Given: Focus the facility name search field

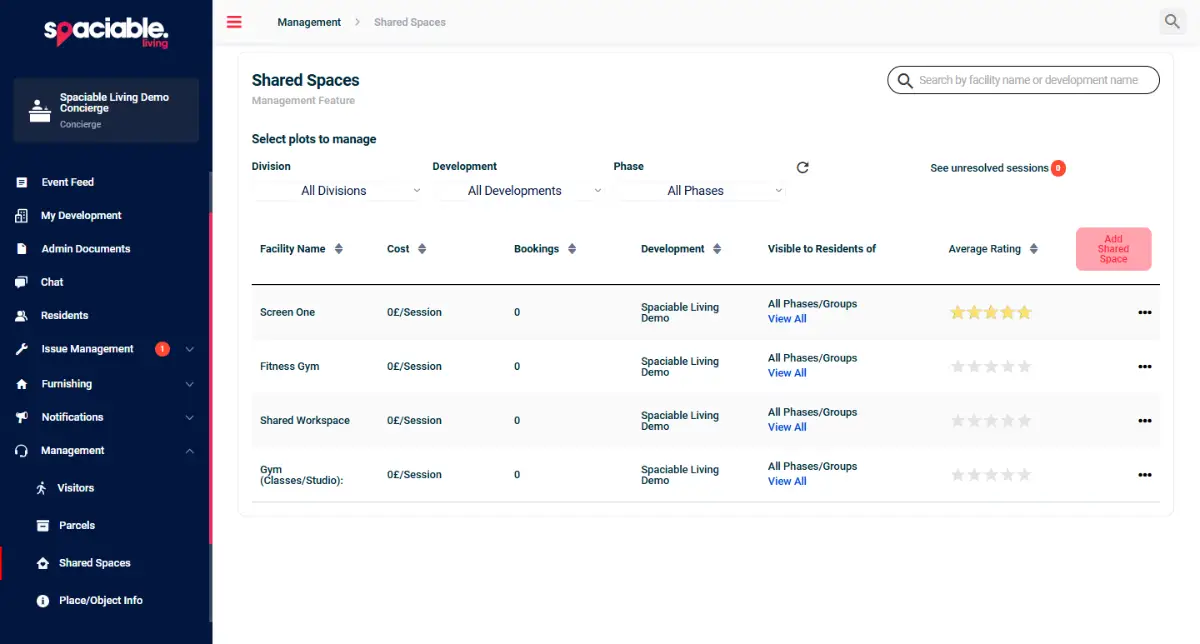Looking at the screenshot, I should tap(1023, 80).
